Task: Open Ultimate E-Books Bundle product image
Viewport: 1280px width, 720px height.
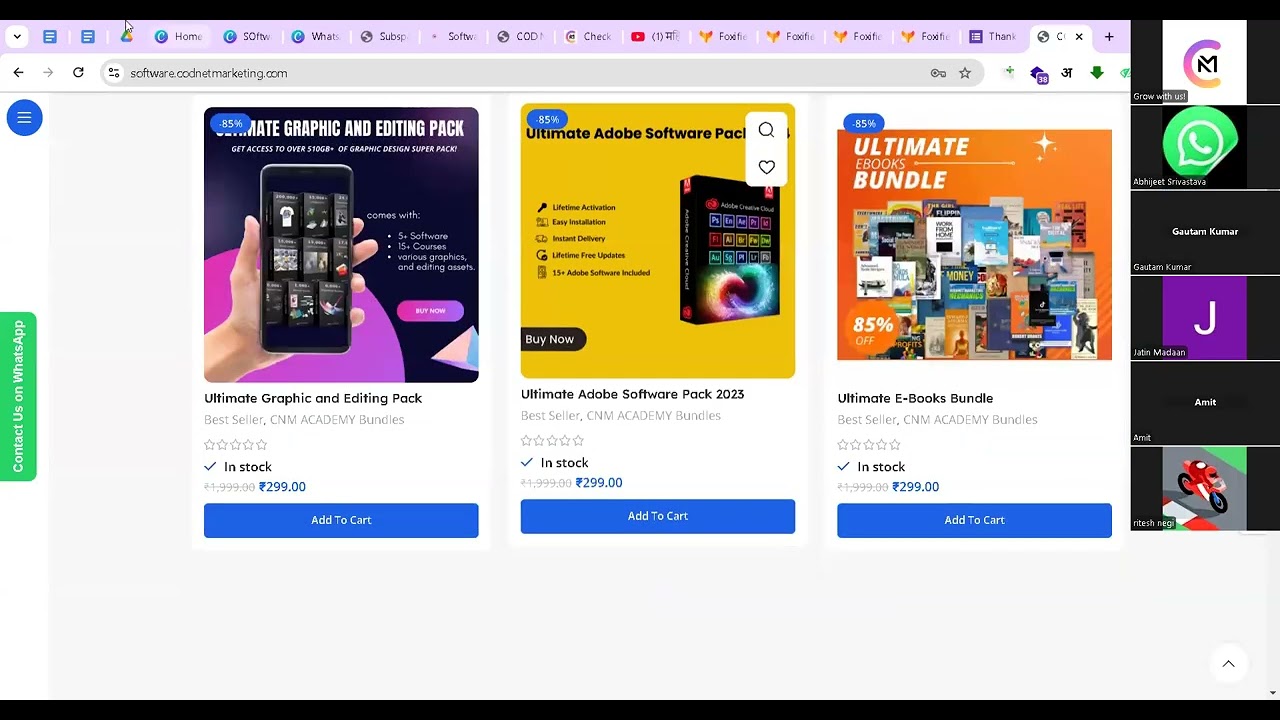Action: pyautogui.click(x=974, y=244)
